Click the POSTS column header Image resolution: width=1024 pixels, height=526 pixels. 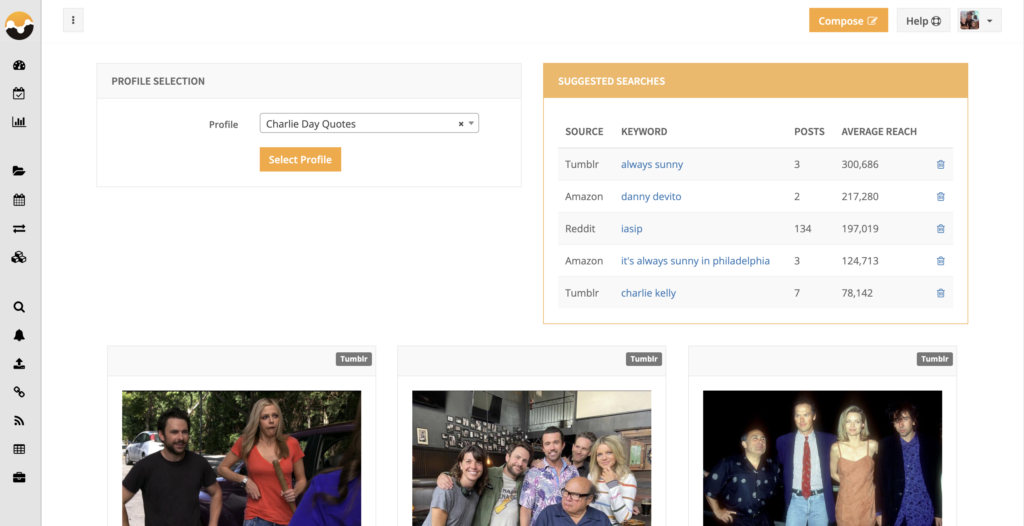pos(809,132)
